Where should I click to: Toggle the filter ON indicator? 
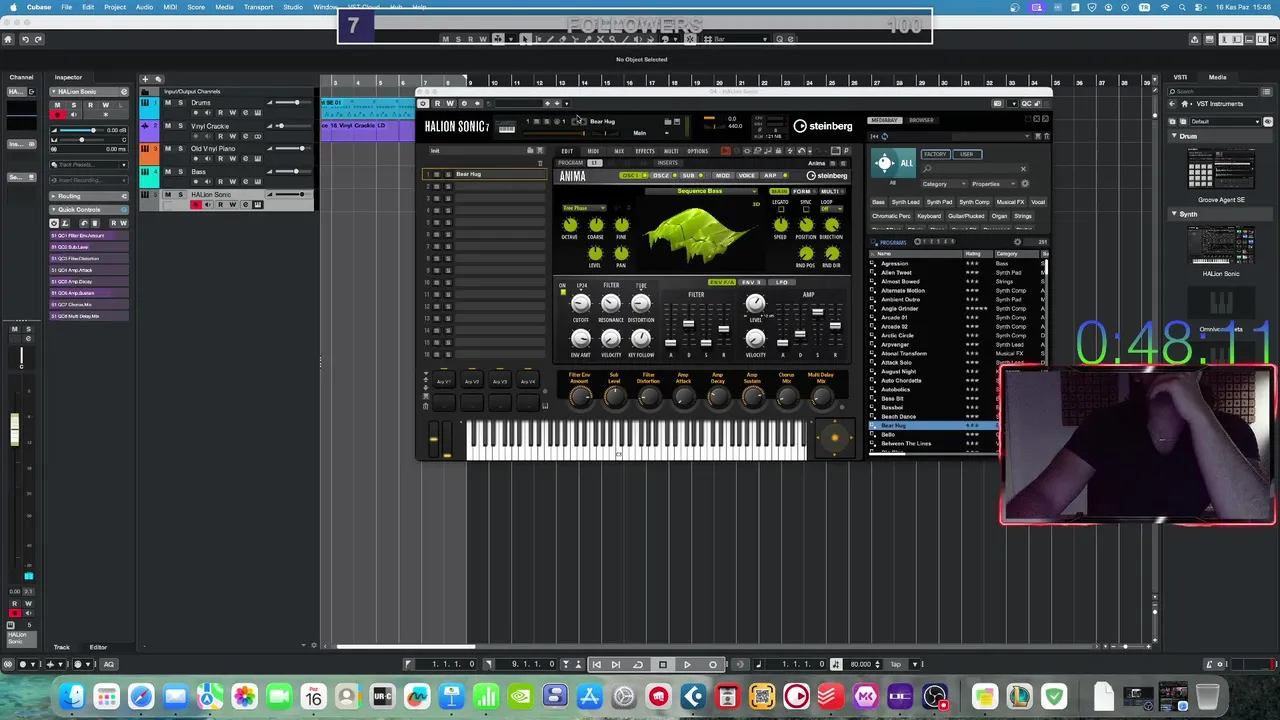(563, 293)
